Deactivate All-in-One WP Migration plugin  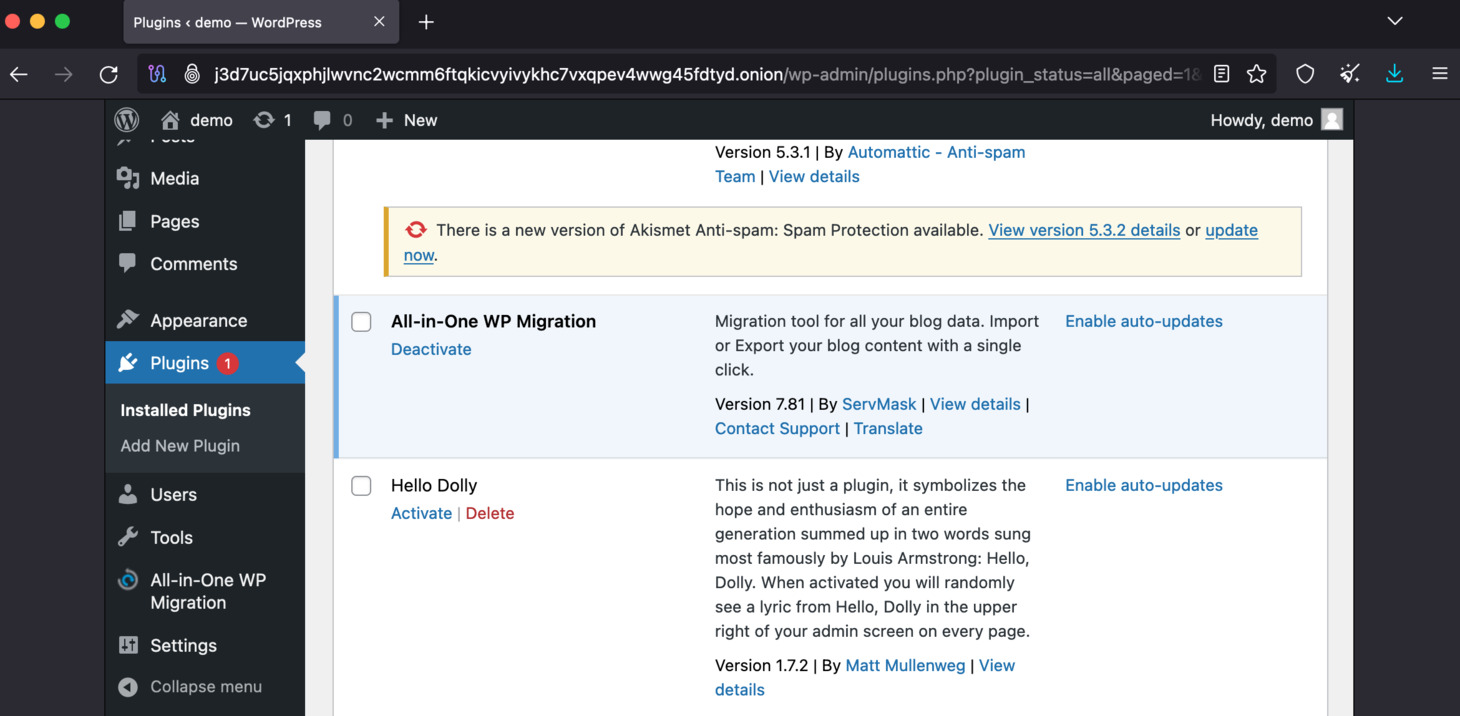431,349
